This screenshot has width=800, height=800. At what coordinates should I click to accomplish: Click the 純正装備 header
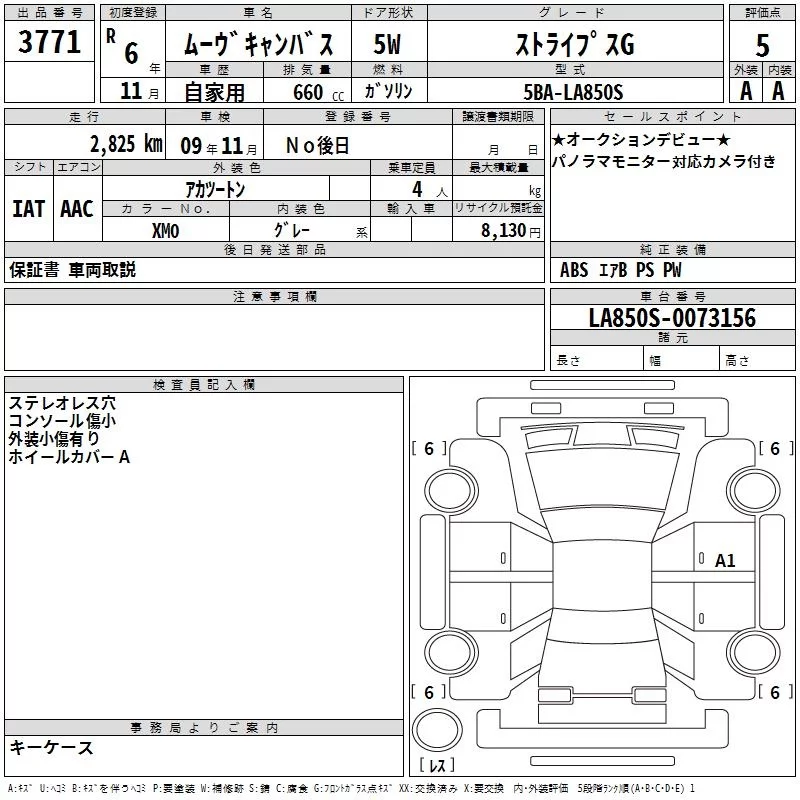[672, 249]
